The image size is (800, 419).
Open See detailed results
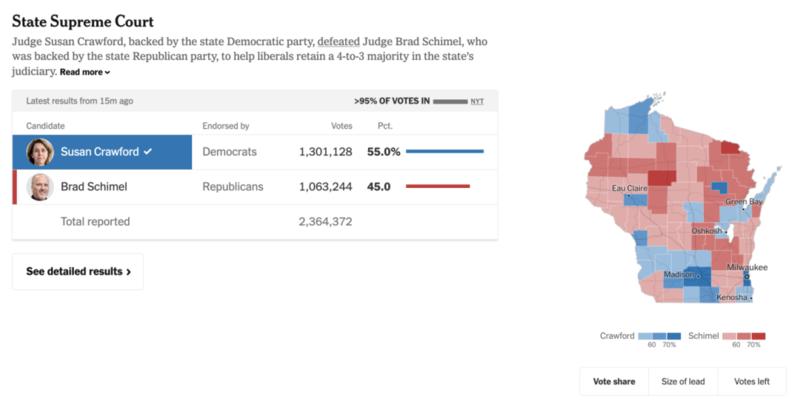point(78,271)
